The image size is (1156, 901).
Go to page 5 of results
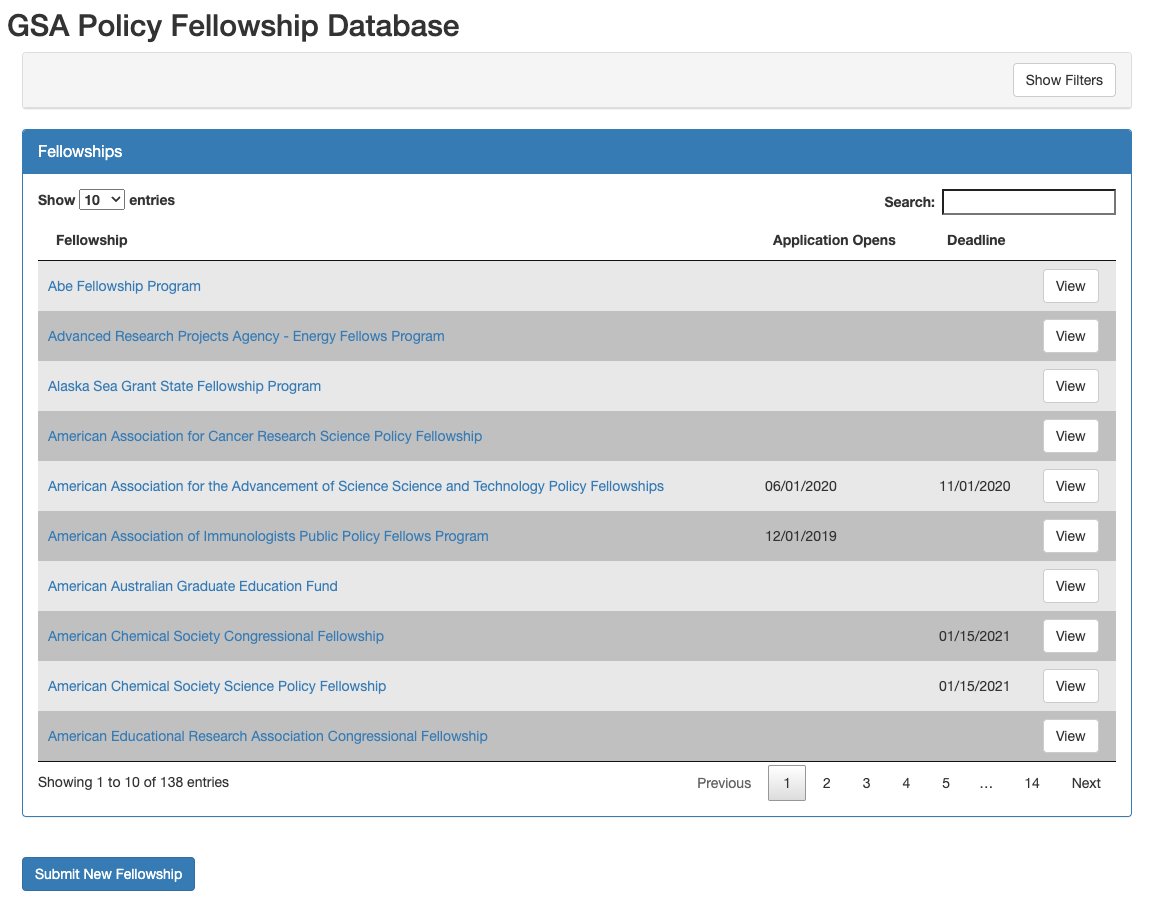click(946, 783)
